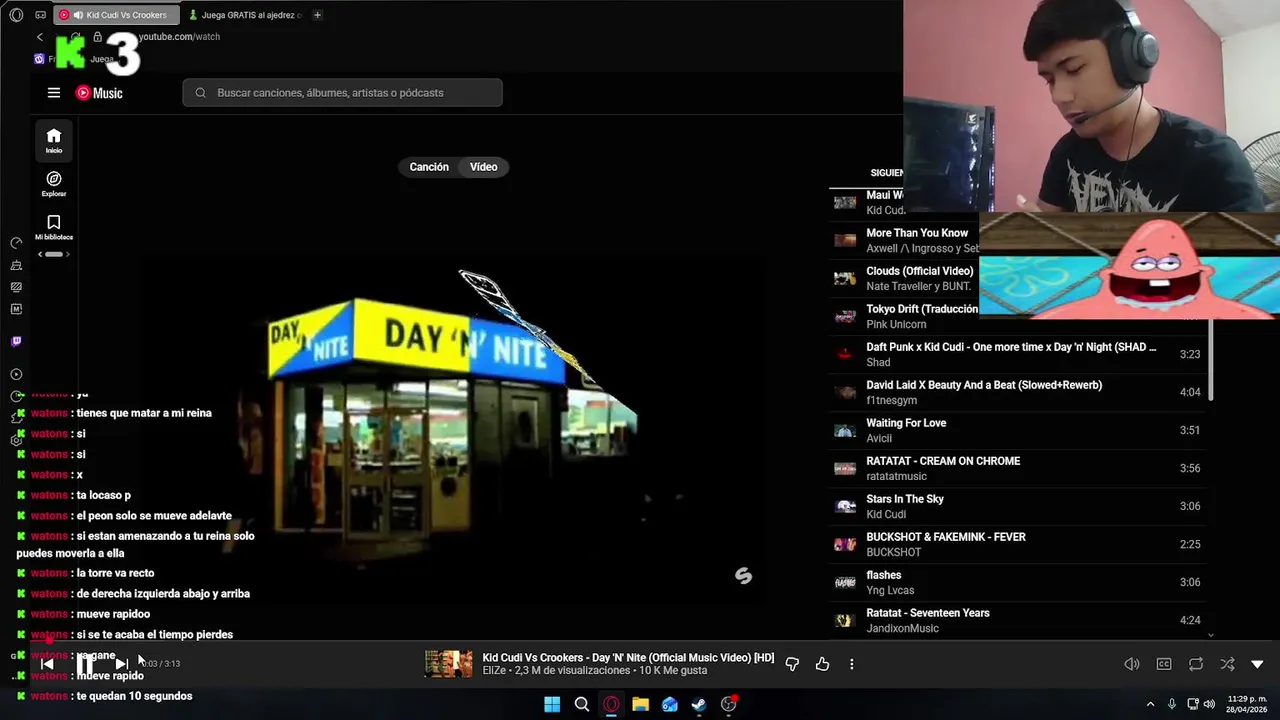Image resolution: width=1280 pixels, height=720 pixels.
Task: Open Windows taskbar search
Action: [581, 704]
